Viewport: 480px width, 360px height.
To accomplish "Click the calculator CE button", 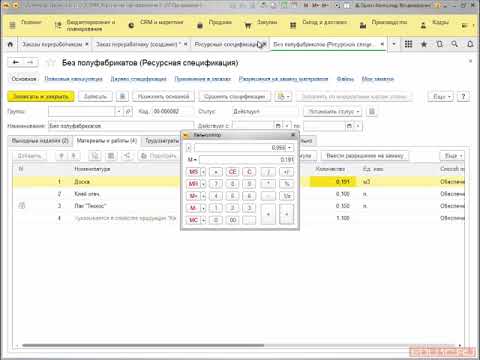I will click(232, 172).
